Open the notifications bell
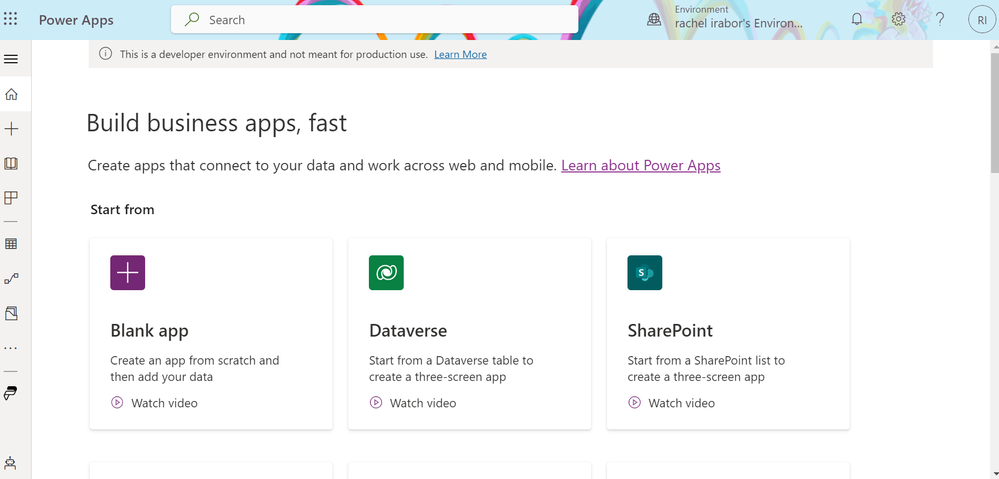 coord(857,19)
